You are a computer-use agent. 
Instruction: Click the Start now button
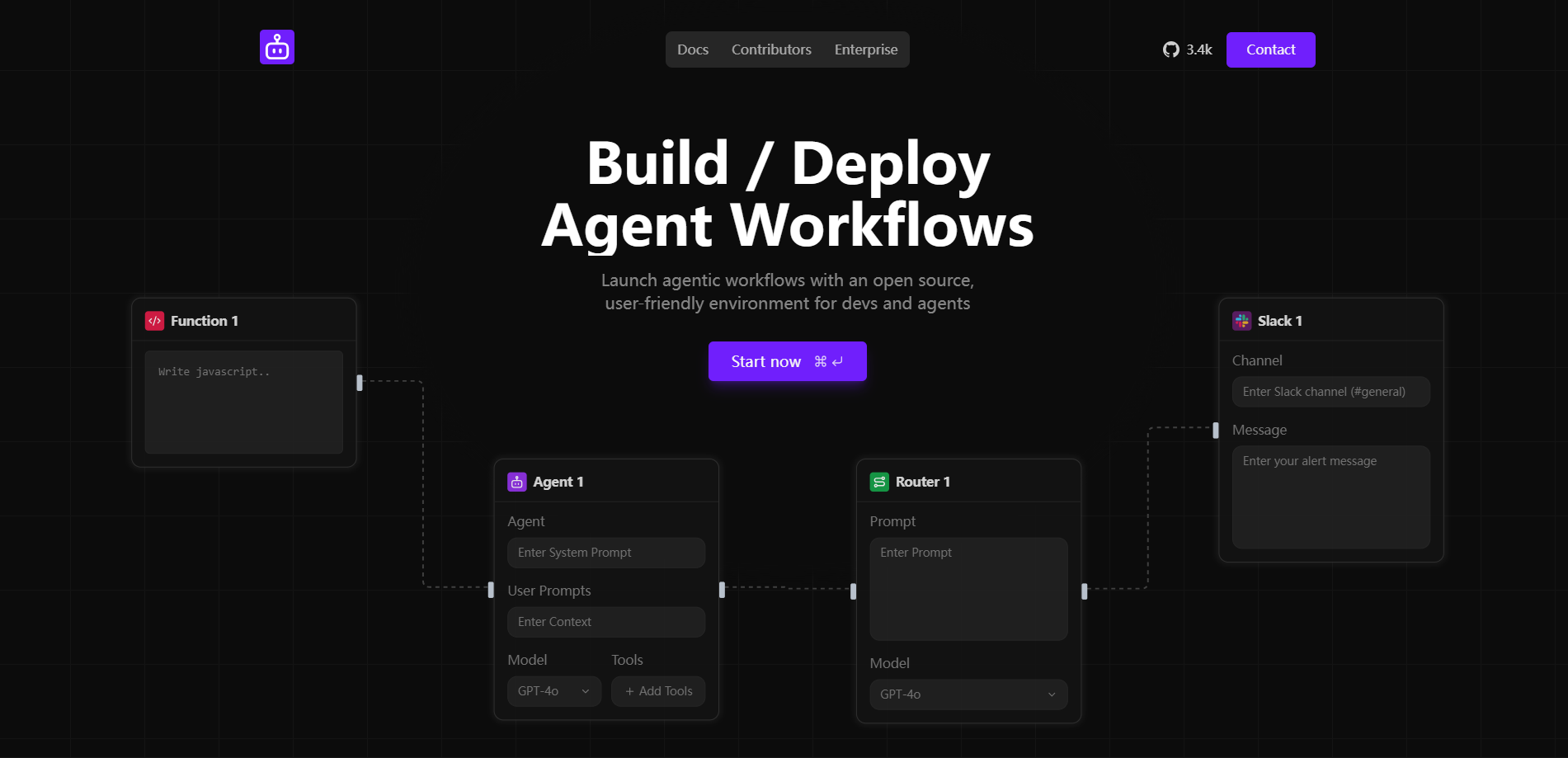coord(787,361)
